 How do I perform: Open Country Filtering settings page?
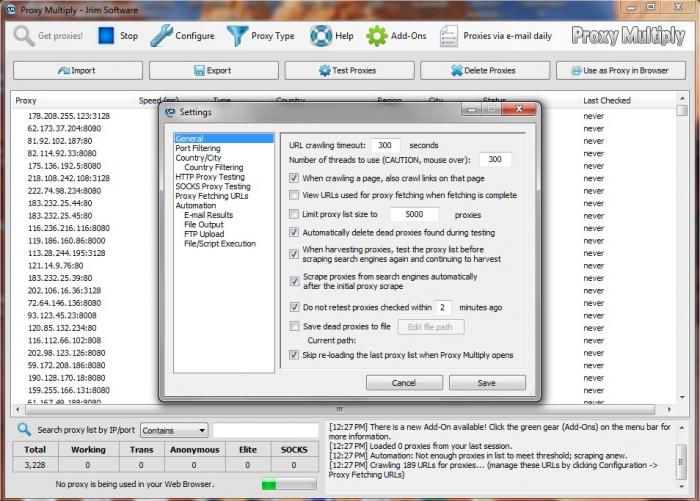pyautogui.click(x=214, y=167)
